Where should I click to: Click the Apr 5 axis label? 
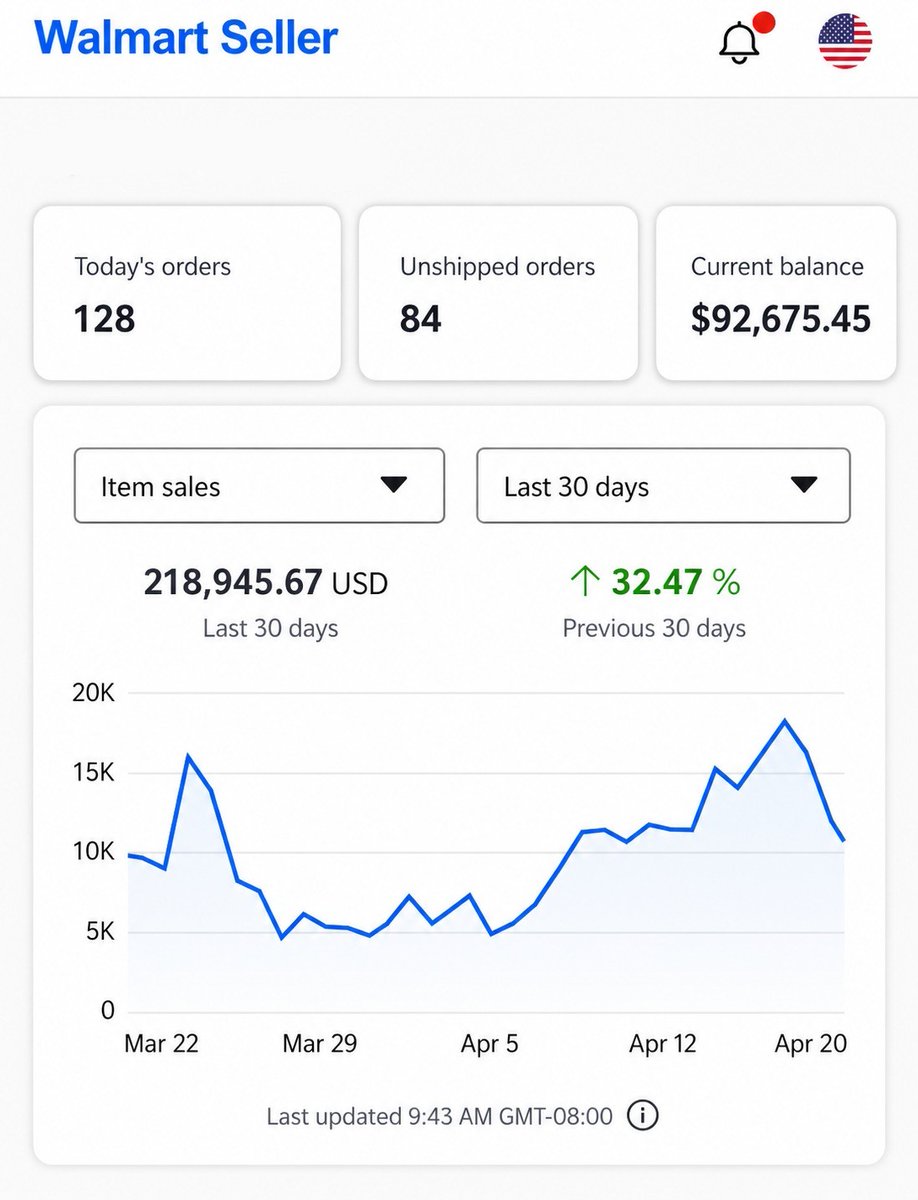coord(490,1044)
